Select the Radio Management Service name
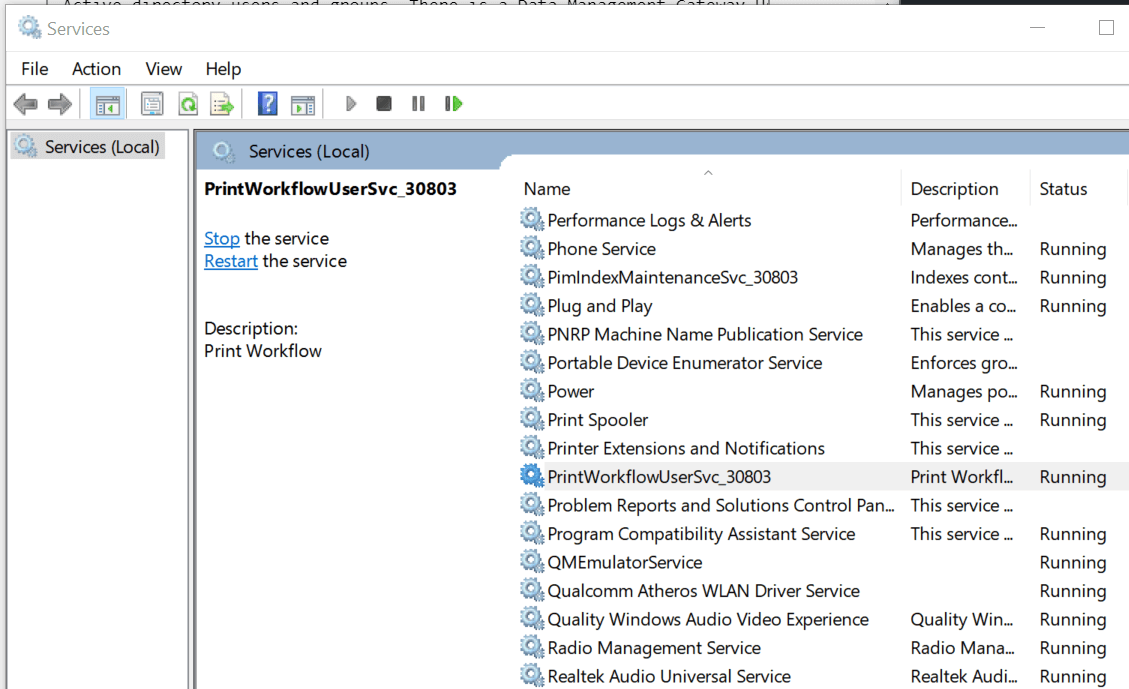This screenshot has width=1129, height=689. point(654,648)
